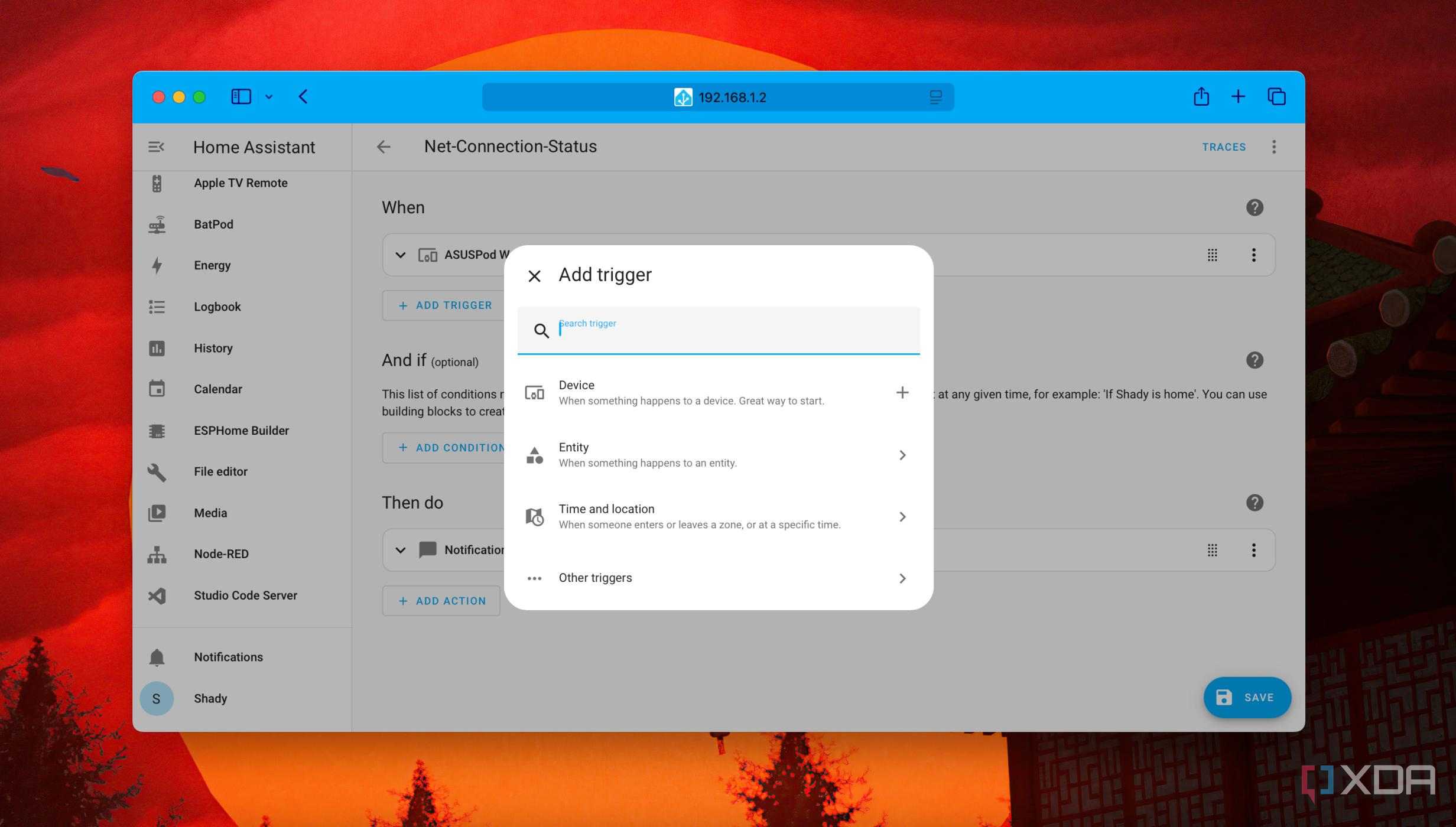Viewport: 1456px width, 827px height.
Task: Click help icon for Then do section
Action: 1254,503
